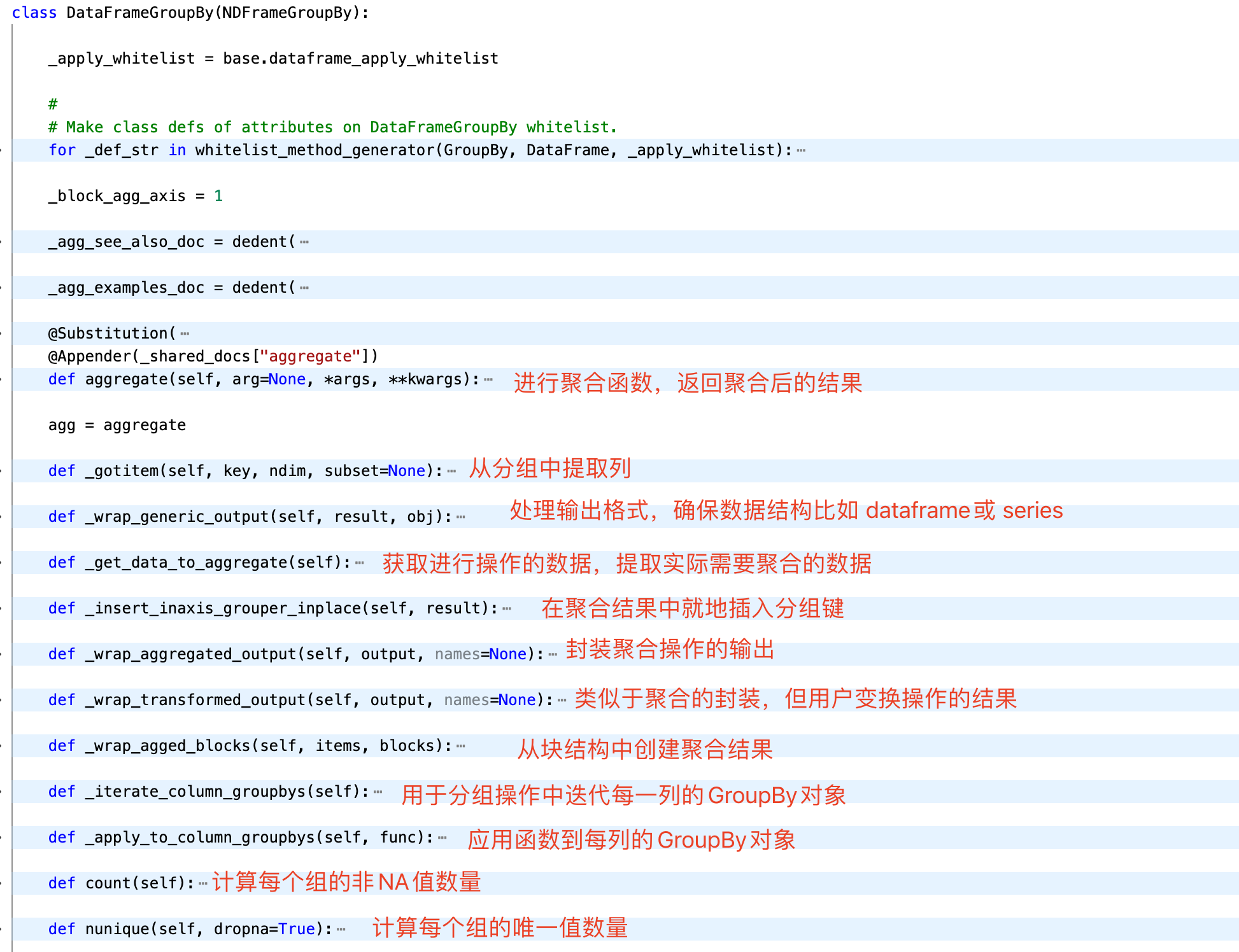Click the _agg_see_also_doc variable name
This screenshot has height=952, width=1239.
point(126,242)
